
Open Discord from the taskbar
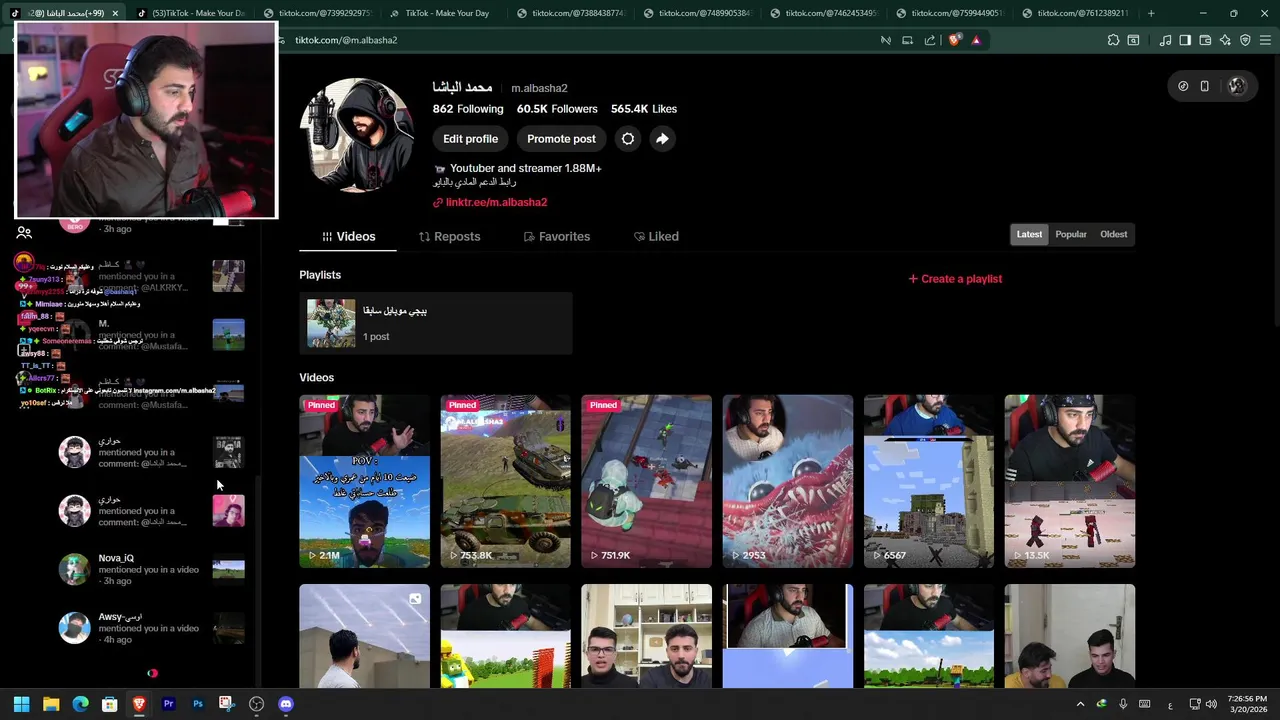(x=285, y=704)
